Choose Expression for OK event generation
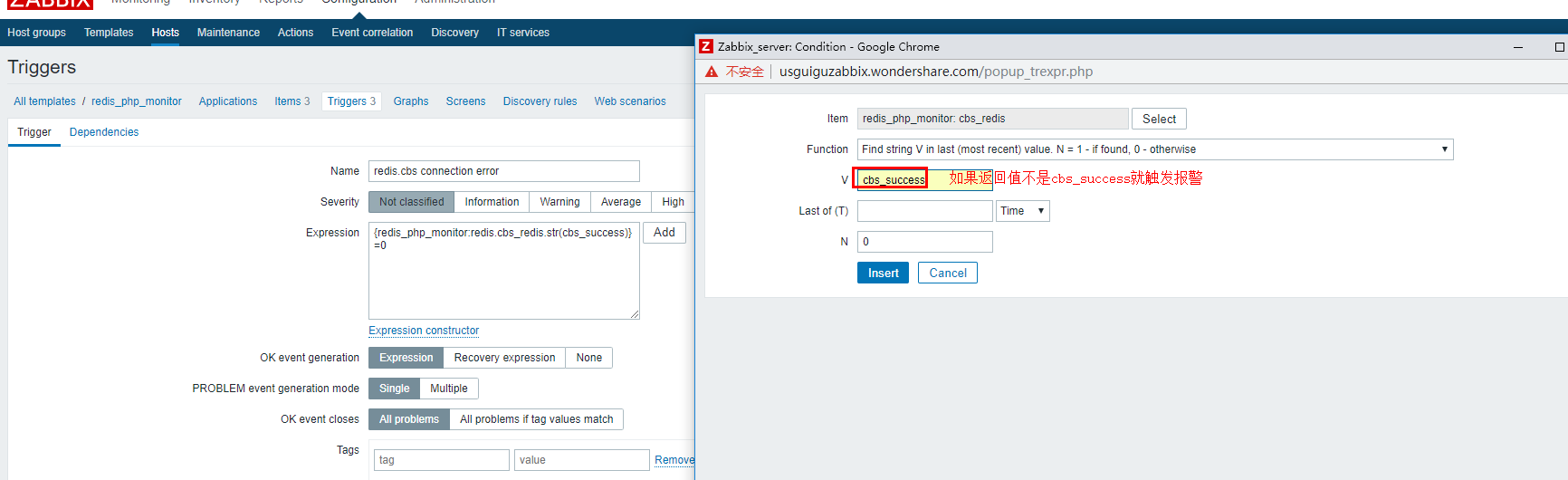This screenshot has width=1568, height=480. tap(406, 358)
